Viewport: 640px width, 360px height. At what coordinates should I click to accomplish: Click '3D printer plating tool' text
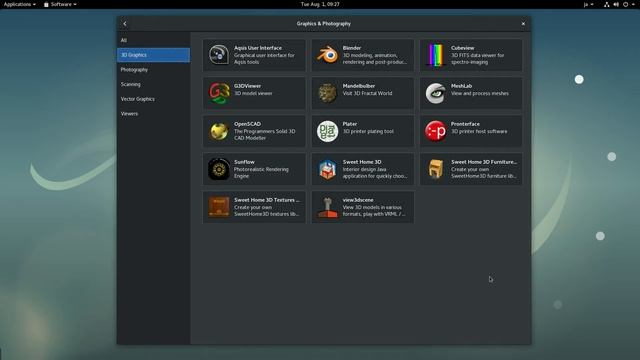click(x=368, y=131)
